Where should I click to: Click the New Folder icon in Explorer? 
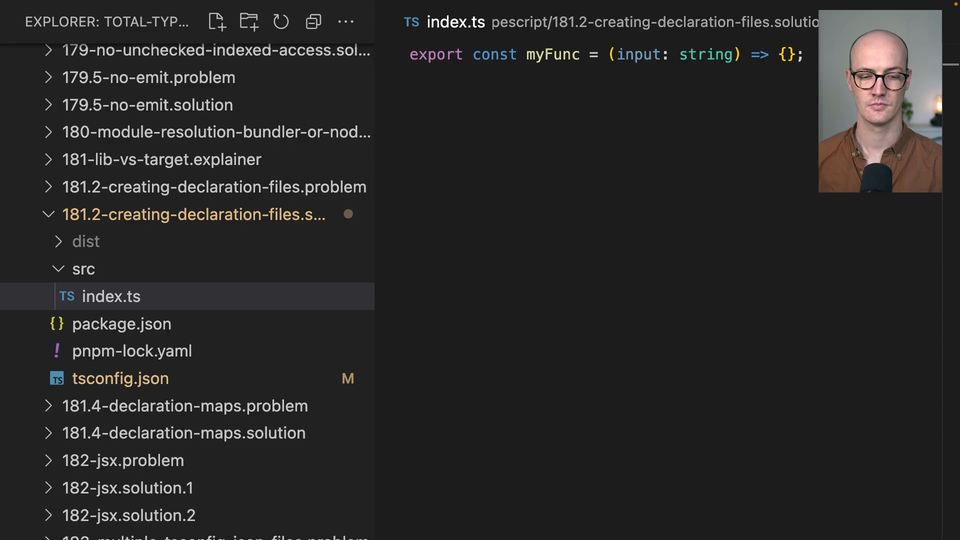249,21
